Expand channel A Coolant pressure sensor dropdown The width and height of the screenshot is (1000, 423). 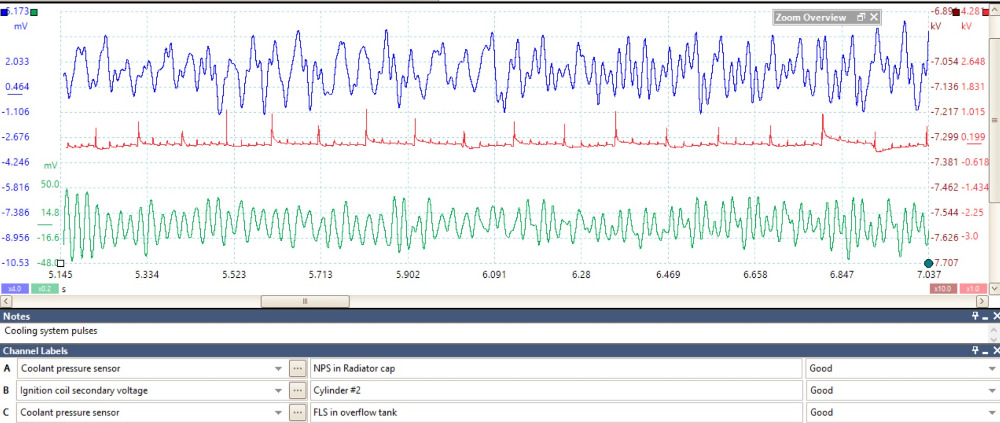277,367
